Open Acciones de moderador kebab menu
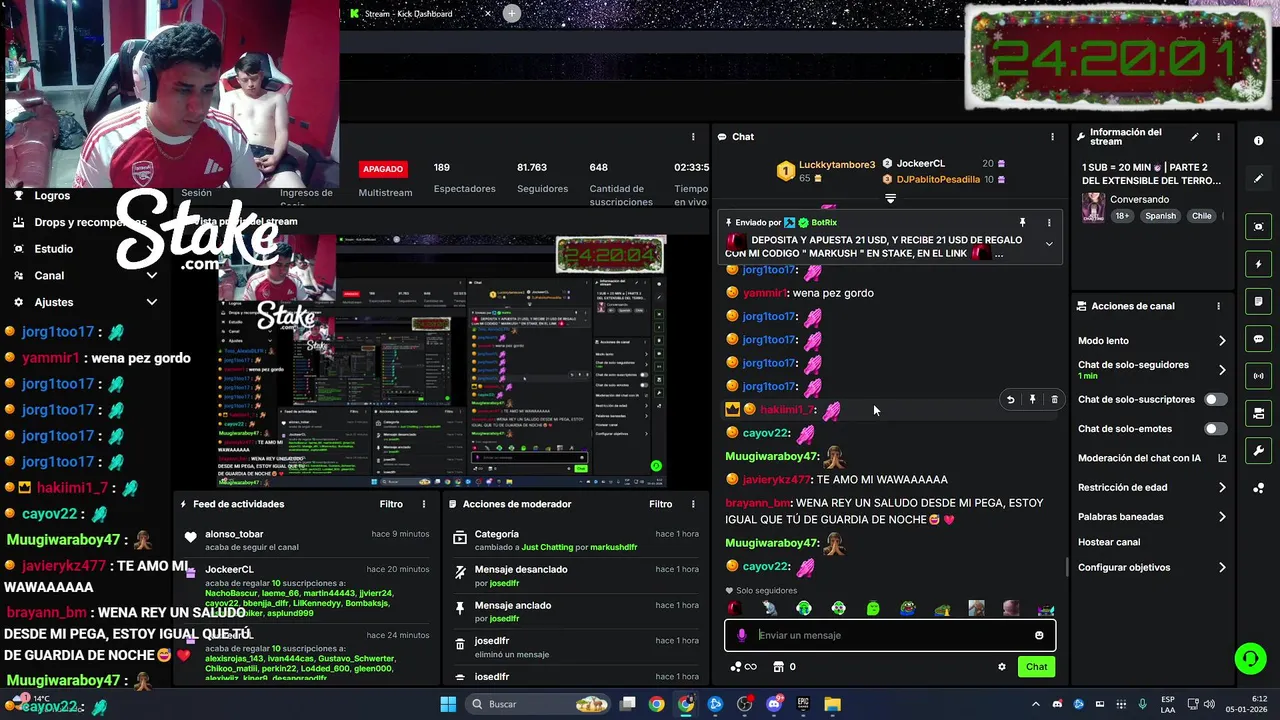 (x=693, y=504)
